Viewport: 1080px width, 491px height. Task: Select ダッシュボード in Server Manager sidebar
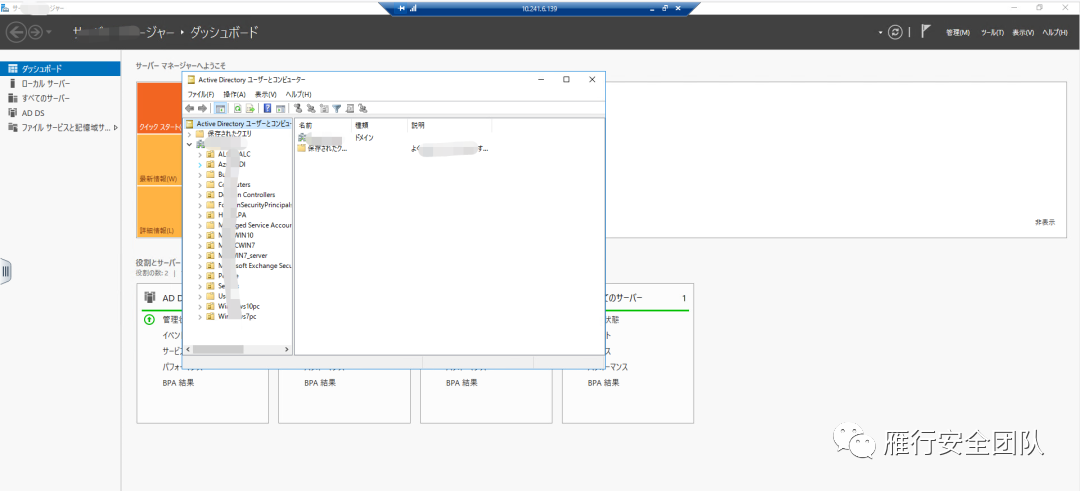pyautogui.click(x=60, y=69)
